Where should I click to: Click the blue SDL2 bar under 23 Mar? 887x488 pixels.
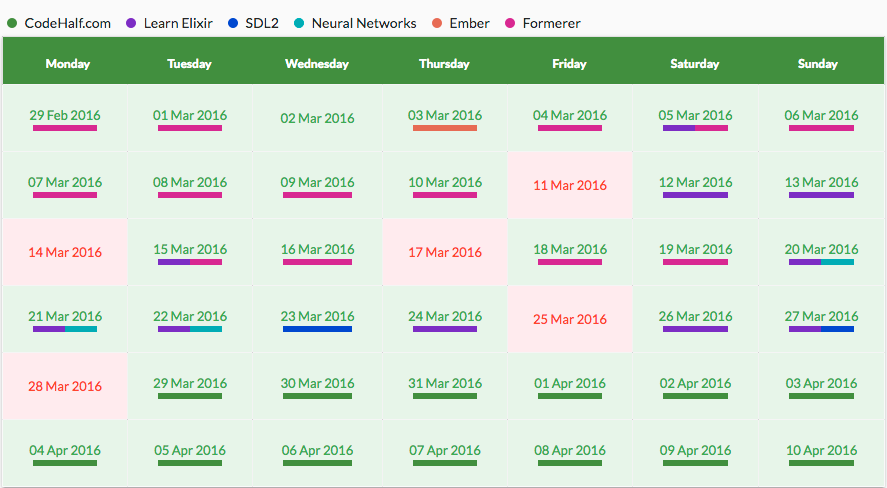(x=317, y=329)
